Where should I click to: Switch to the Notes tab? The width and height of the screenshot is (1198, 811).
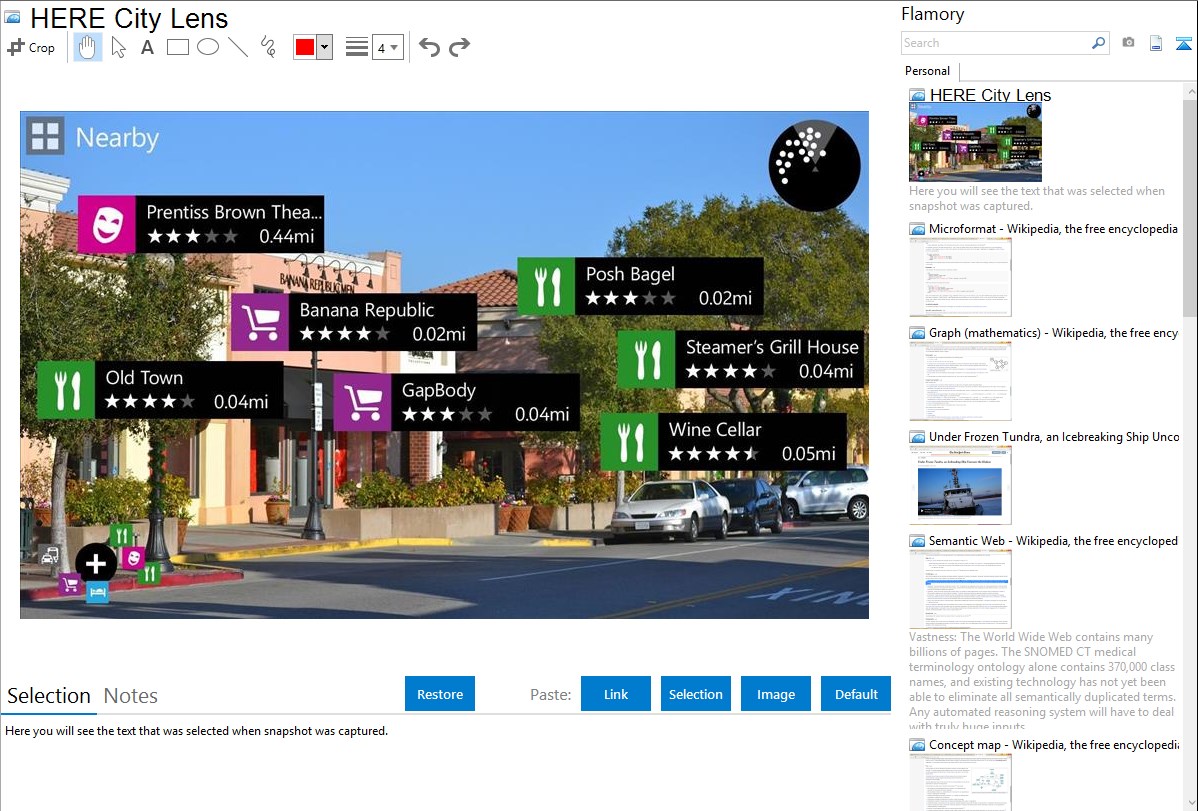(131, 696)
